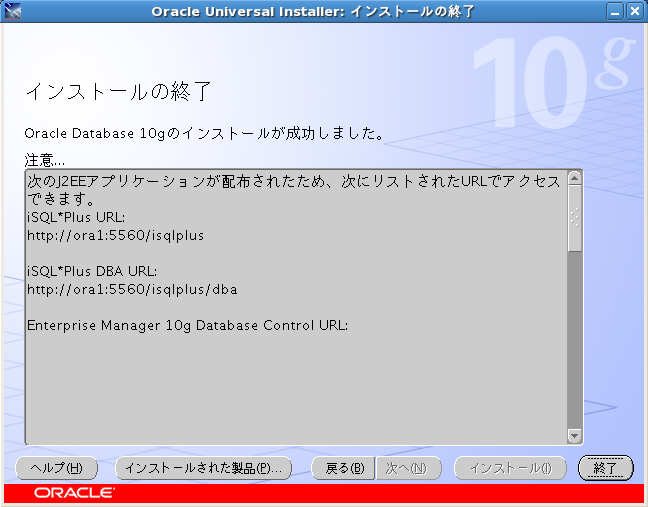Image resolution: width=648 pixels, height=507 pixels.
Task: Exit installer with the 終了 button
Action: (605, 468)
